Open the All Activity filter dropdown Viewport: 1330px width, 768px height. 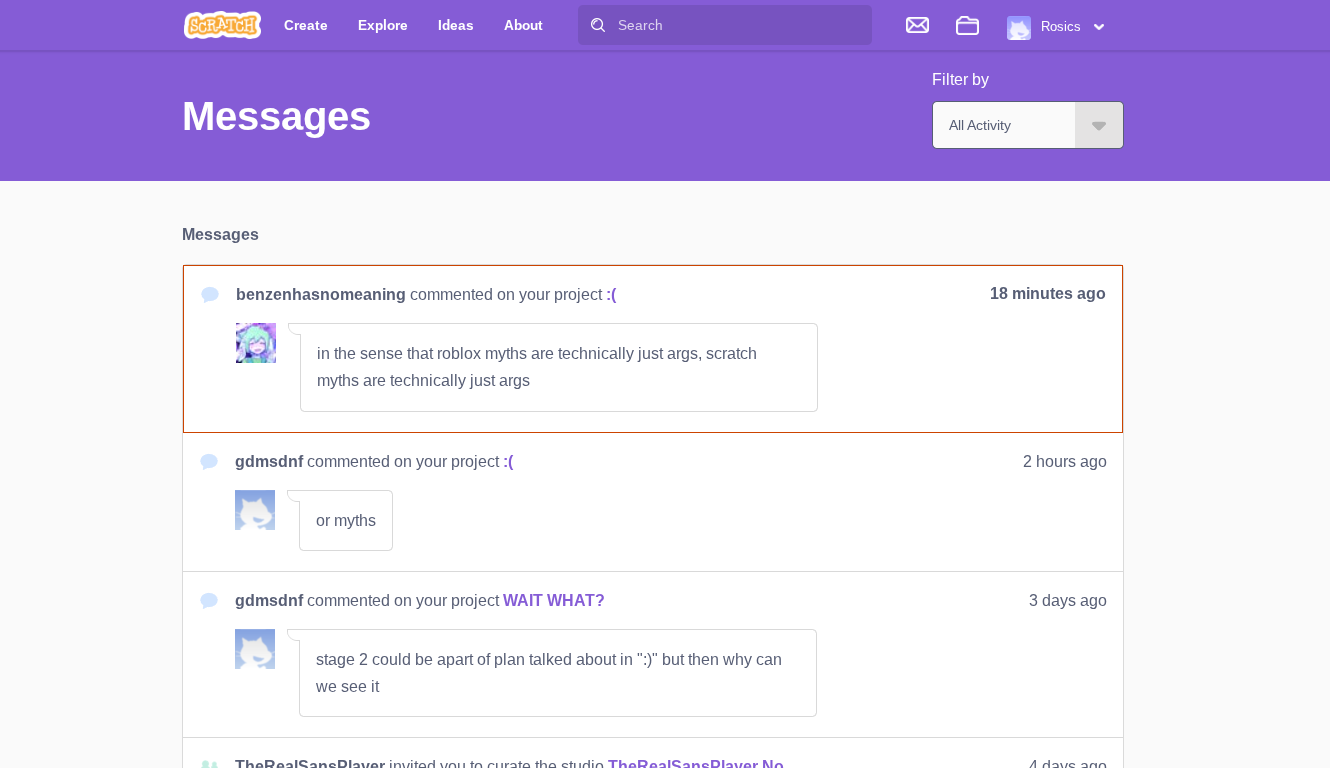tap(1003, 125)
